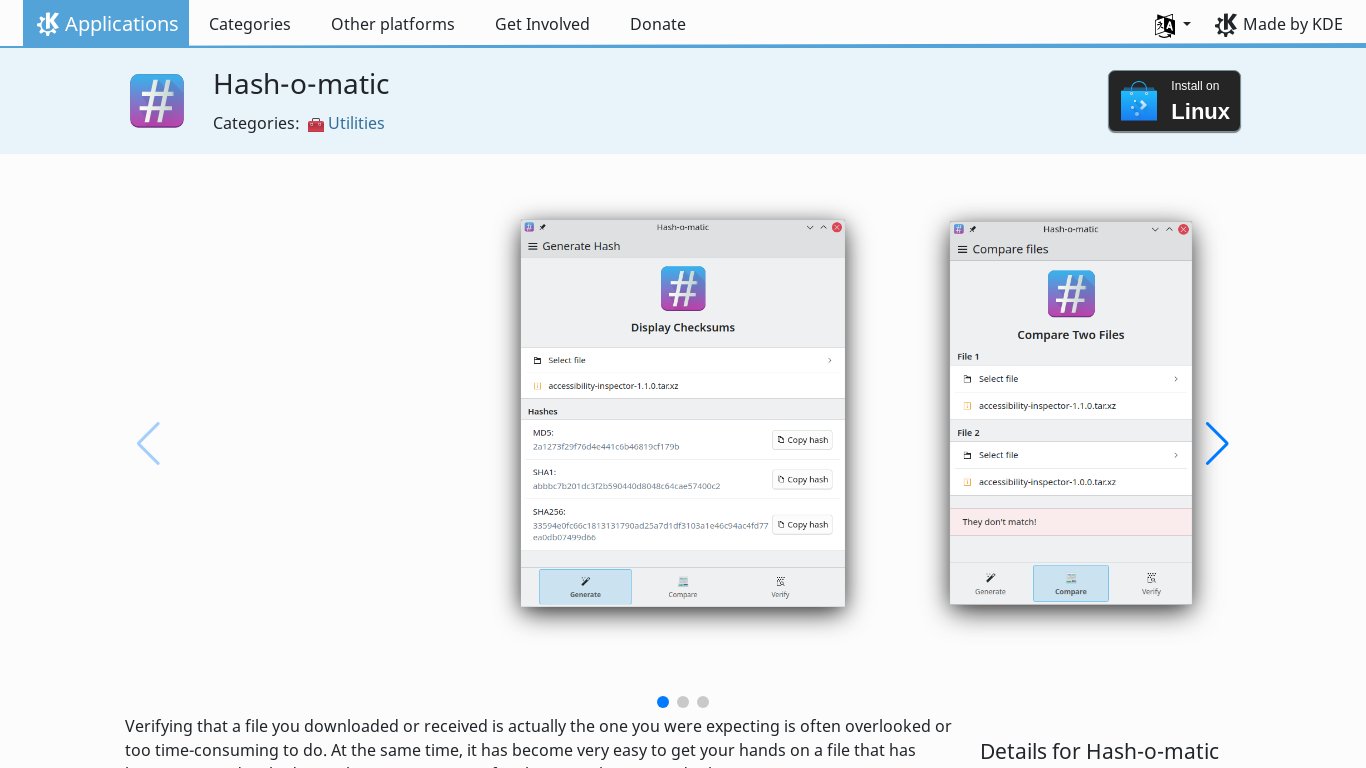This screenshot has width=1366, height=768.
Task: Select the Generate tab in second screenshot
Action: point(990,584)
